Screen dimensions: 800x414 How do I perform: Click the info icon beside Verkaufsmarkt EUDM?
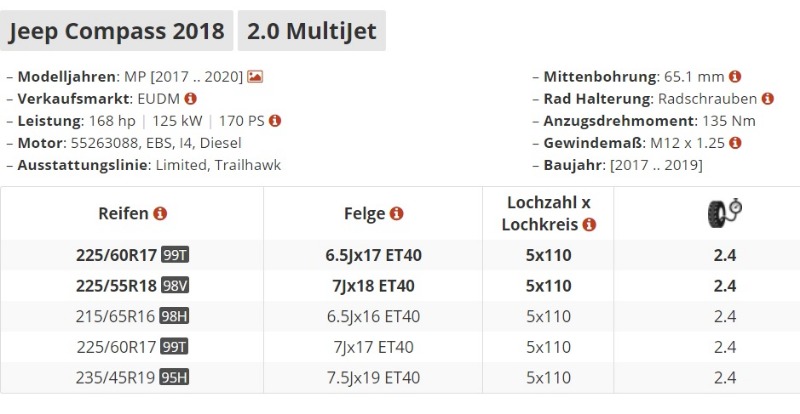[190, 98]
